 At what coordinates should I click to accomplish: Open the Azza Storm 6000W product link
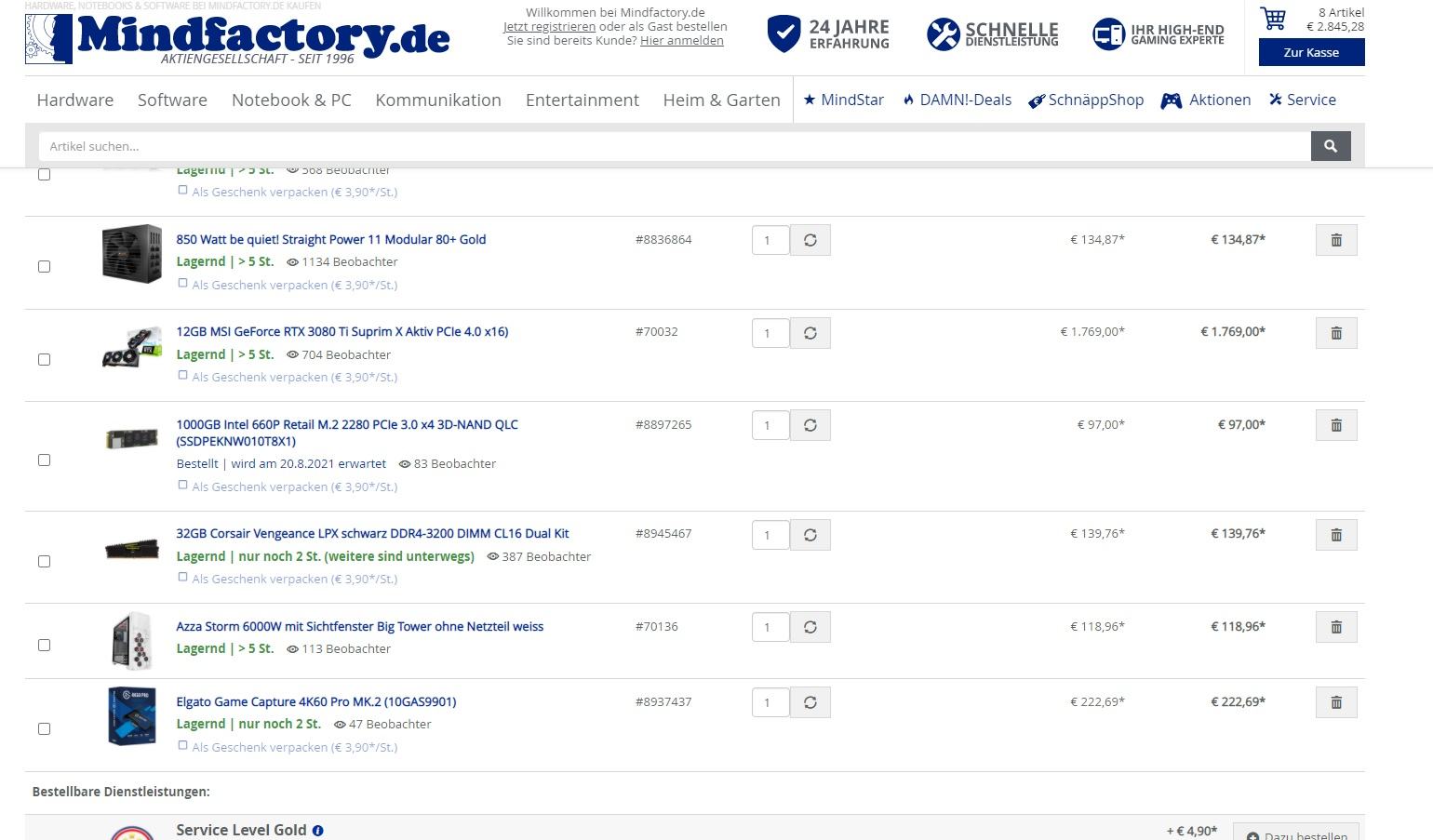pyautogui.click(x=360, y=627)
